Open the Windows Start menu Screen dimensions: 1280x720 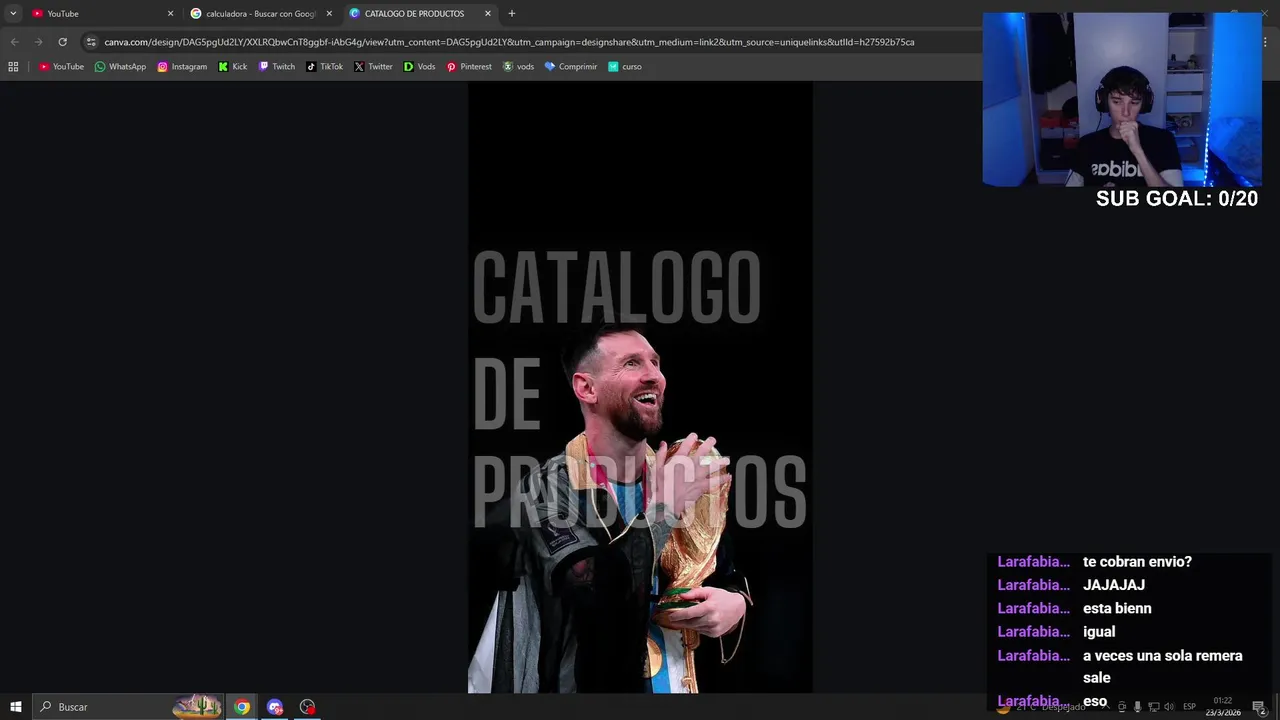pos(16,707)
